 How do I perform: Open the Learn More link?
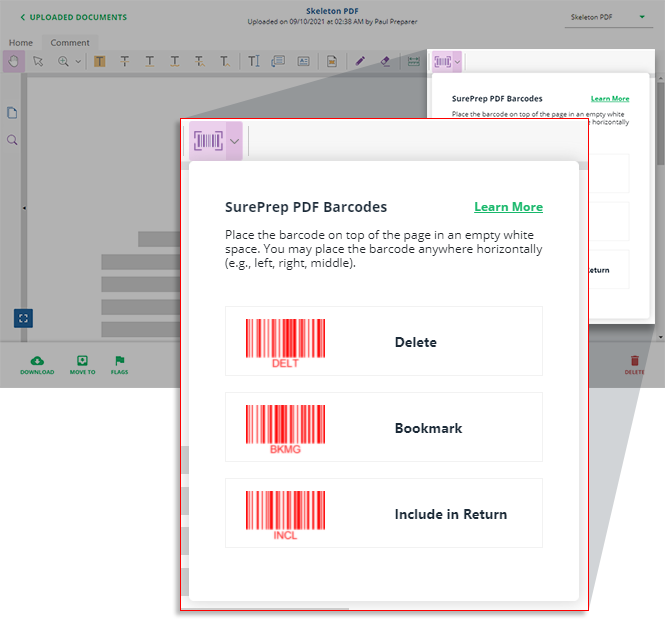tap(508, 207)
